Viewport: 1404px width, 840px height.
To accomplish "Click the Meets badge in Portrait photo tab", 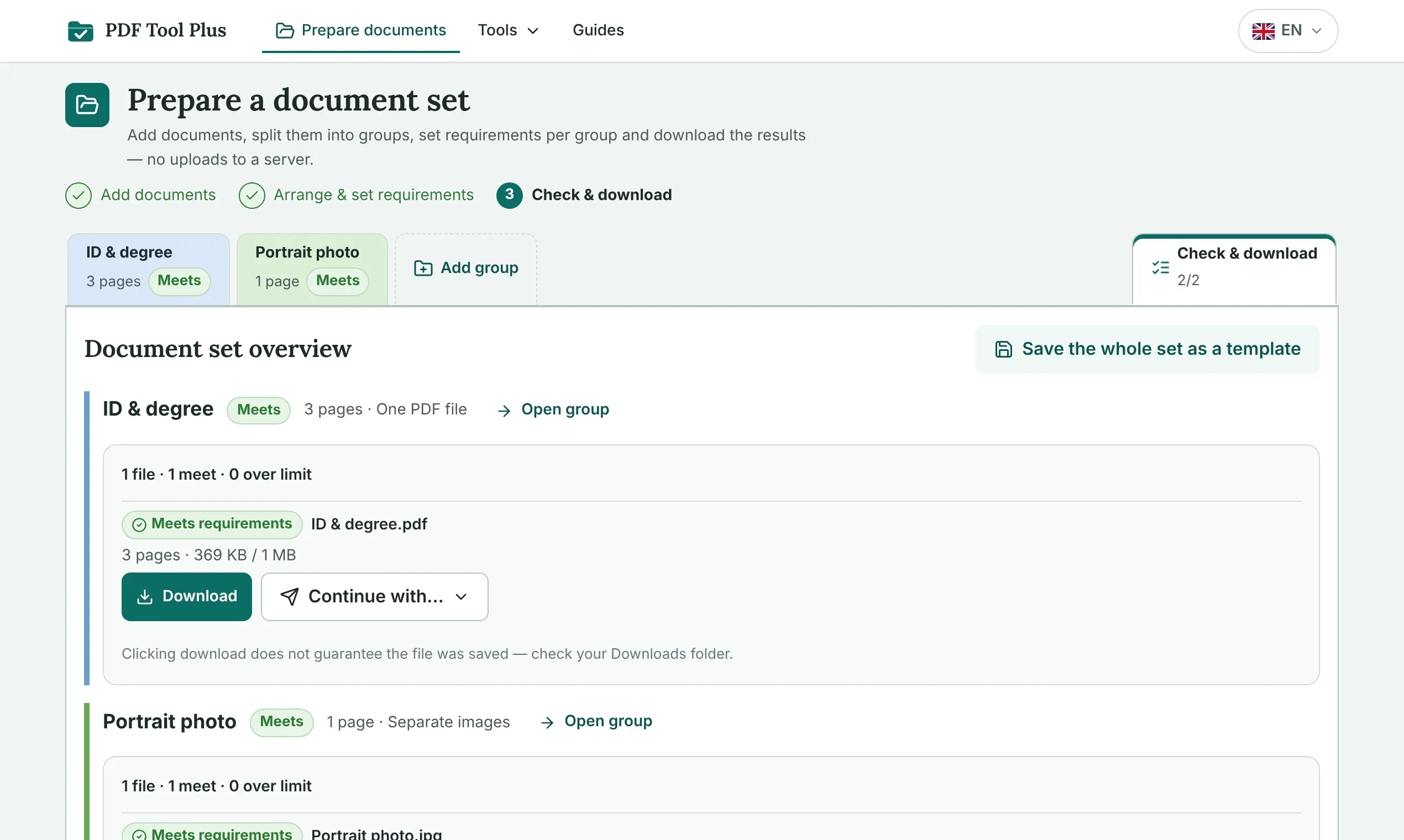I will (337, 281).
